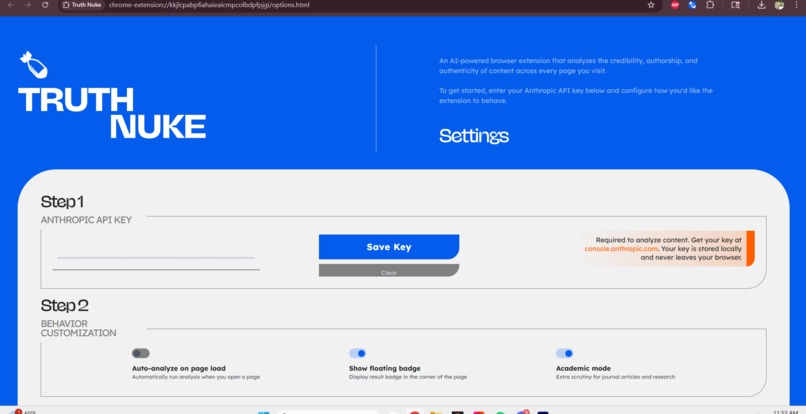806x414 pixels.
Task: Click 'Display result badge in the corner' description
Action: pyautogui.click(x=408, y=377)
